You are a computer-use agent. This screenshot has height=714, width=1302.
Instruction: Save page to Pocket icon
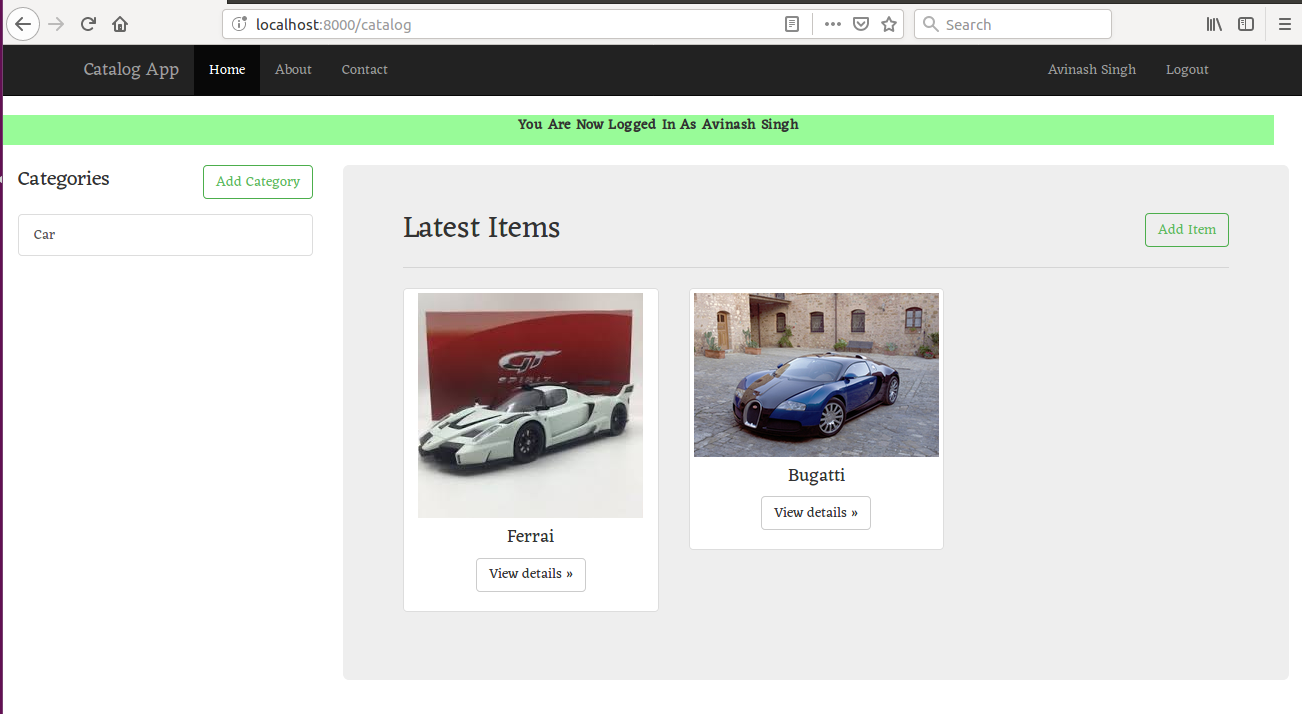(x=860, y=24)
